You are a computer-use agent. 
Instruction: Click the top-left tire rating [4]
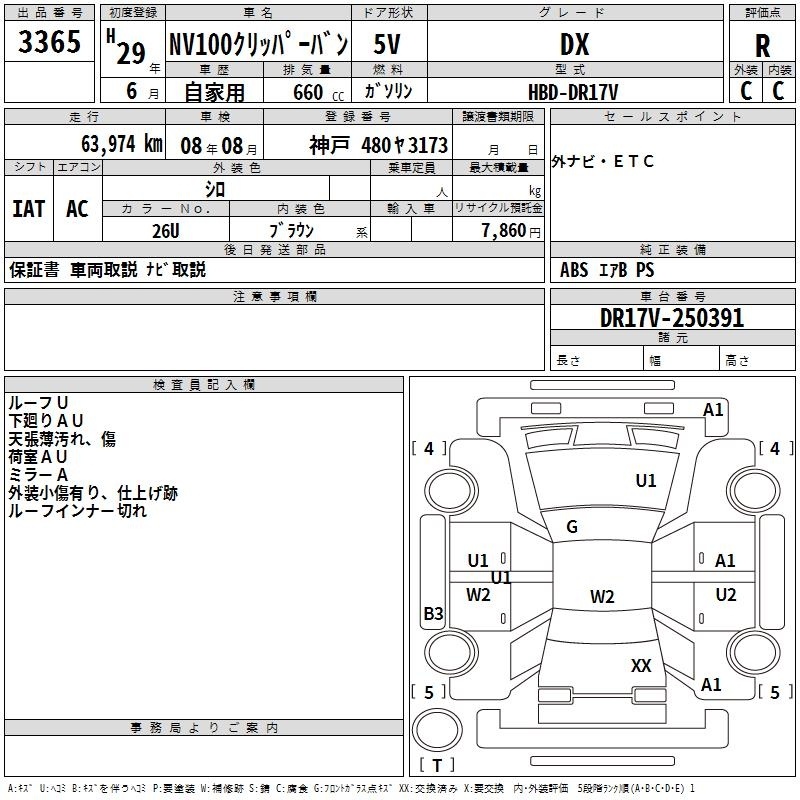tap(429, 449)
